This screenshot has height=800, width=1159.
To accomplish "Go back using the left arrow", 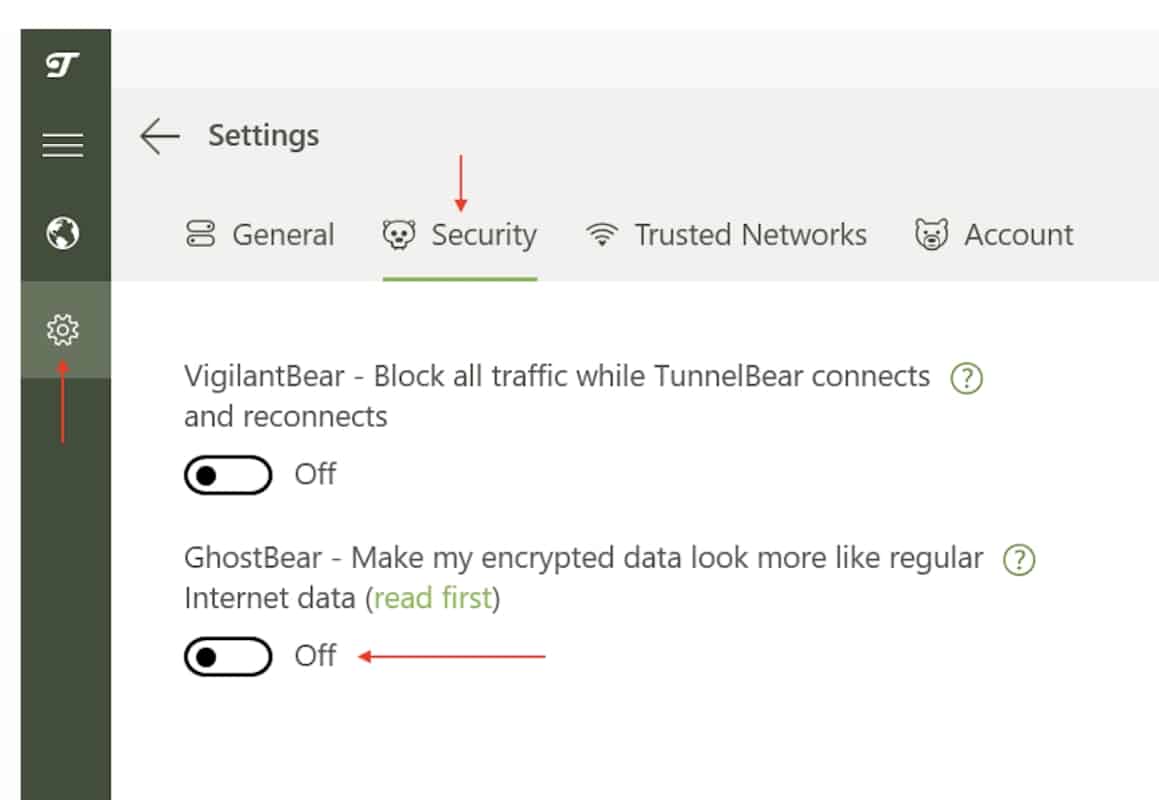I will click(160, 136).
